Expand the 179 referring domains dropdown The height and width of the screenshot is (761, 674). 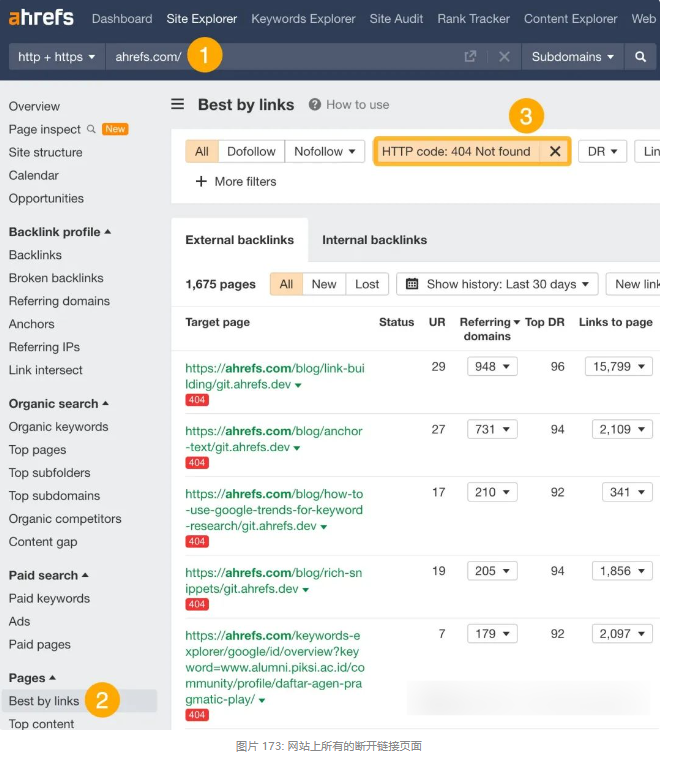pyautogui.click(x=492, y=633)
